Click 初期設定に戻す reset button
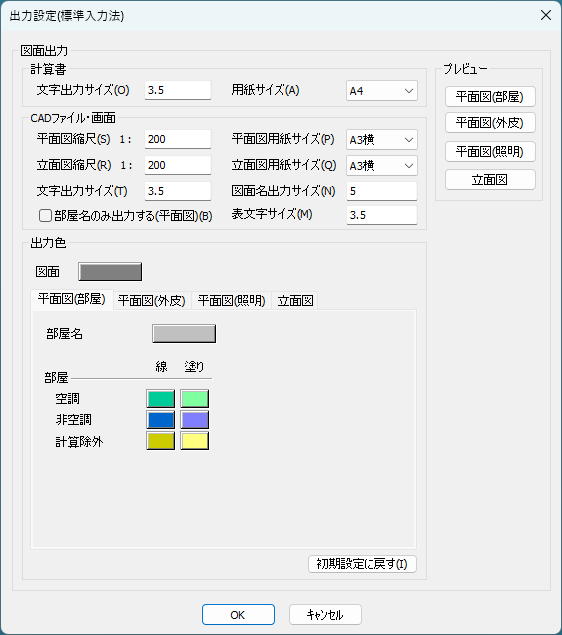The width and height of the screenshot is (562, 635). click(362, 564)
